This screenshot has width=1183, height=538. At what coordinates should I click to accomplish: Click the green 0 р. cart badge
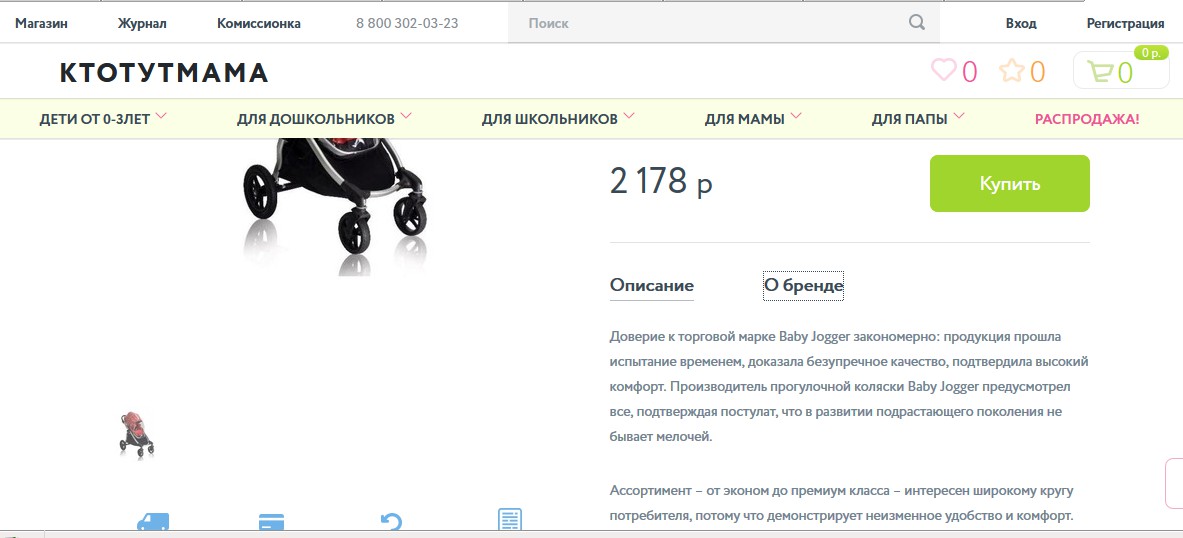point(1151,53)
